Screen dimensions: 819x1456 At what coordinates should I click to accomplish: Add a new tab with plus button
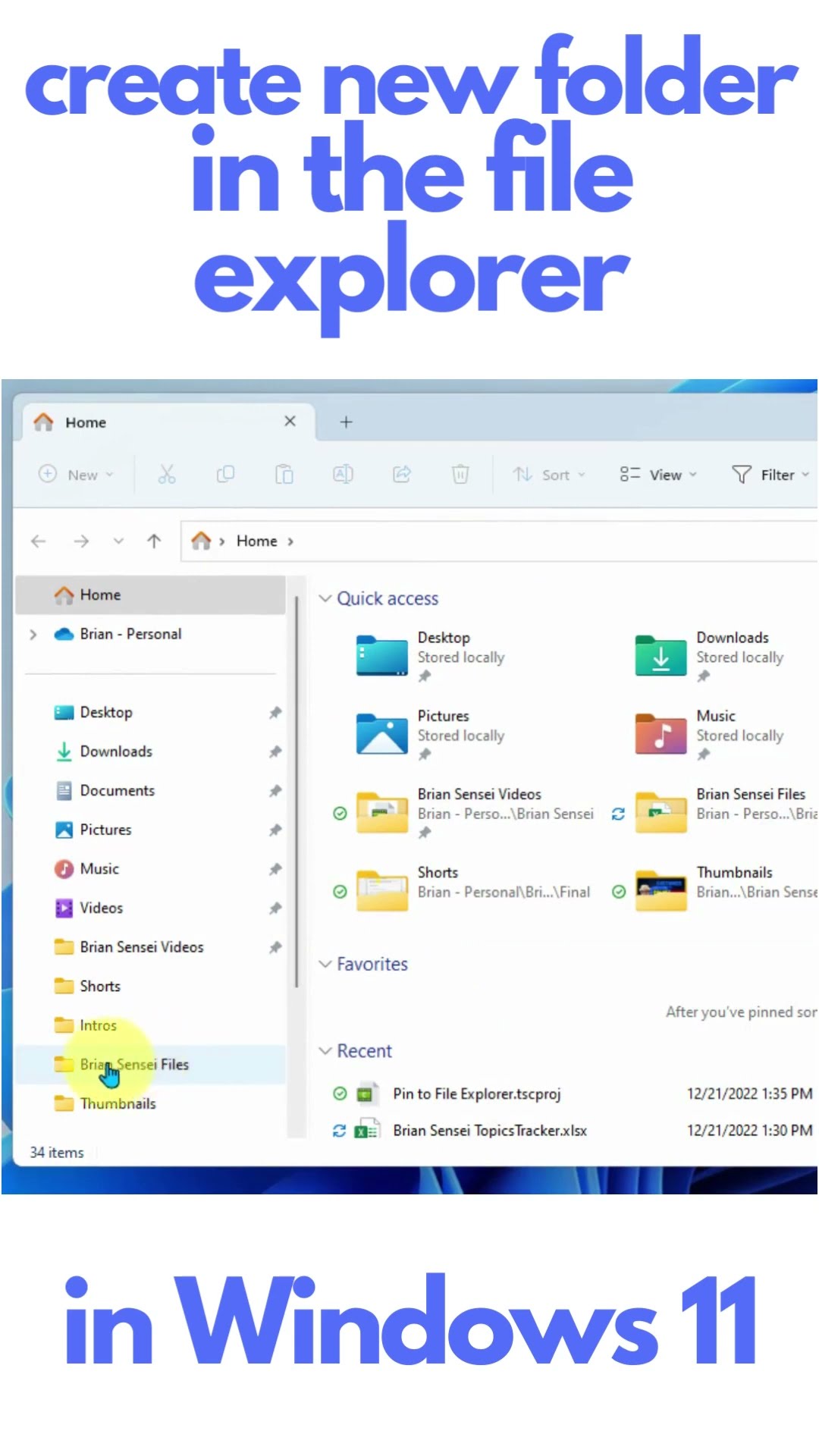346,422
